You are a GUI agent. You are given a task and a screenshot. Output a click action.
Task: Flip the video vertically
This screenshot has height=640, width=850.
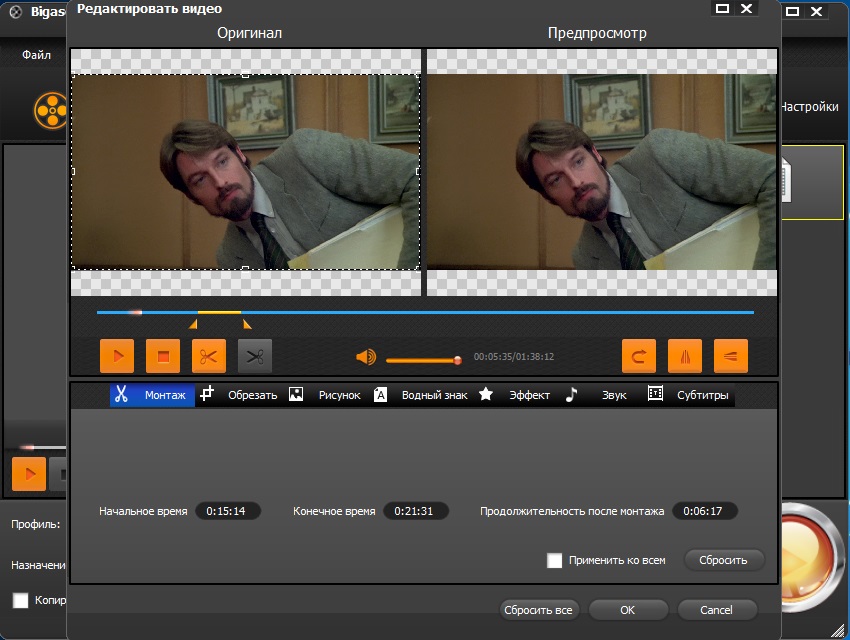[x=730, y=356]
